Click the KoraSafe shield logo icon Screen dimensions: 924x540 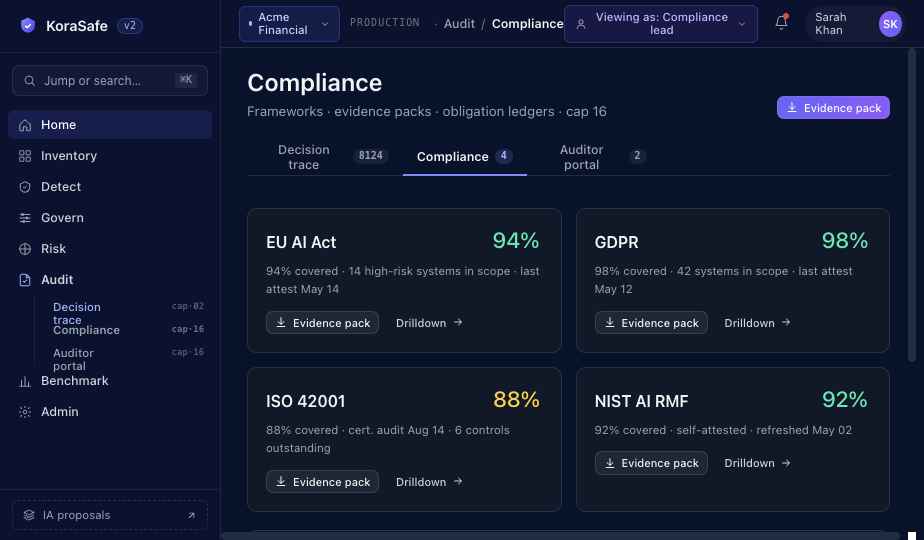(27, 25)
